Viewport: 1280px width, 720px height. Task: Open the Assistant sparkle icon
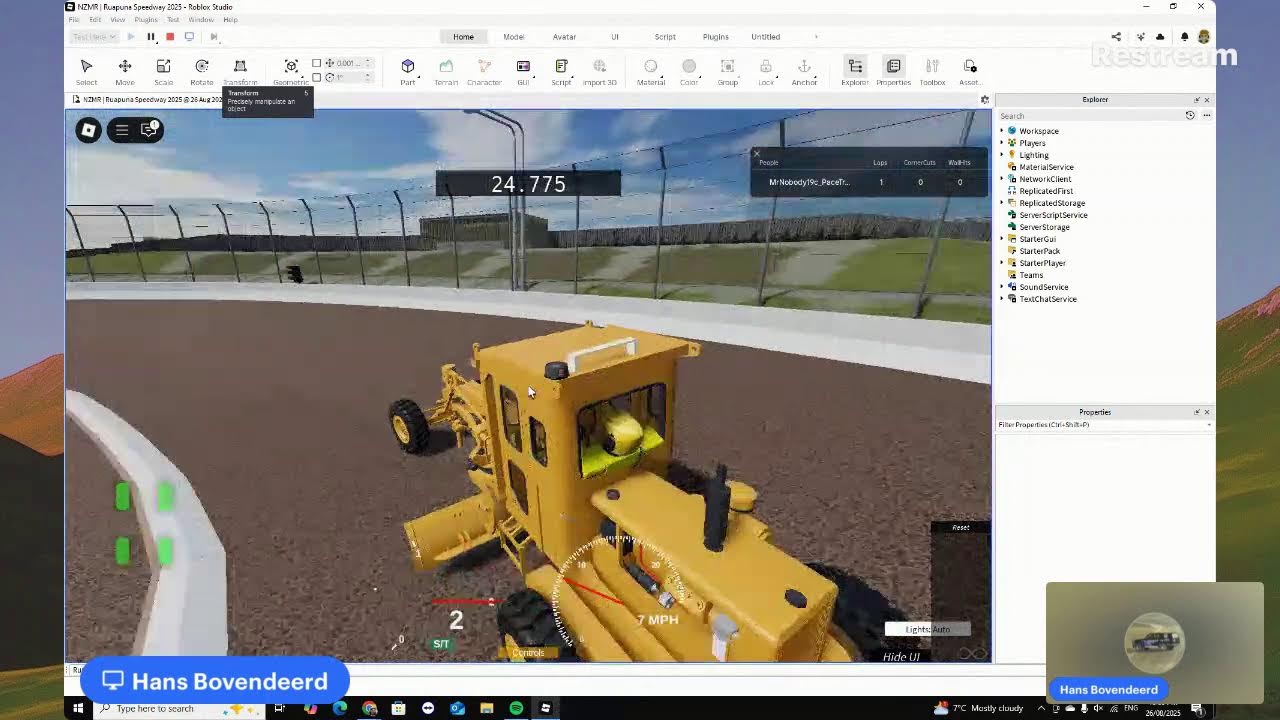pos(1141,37)
